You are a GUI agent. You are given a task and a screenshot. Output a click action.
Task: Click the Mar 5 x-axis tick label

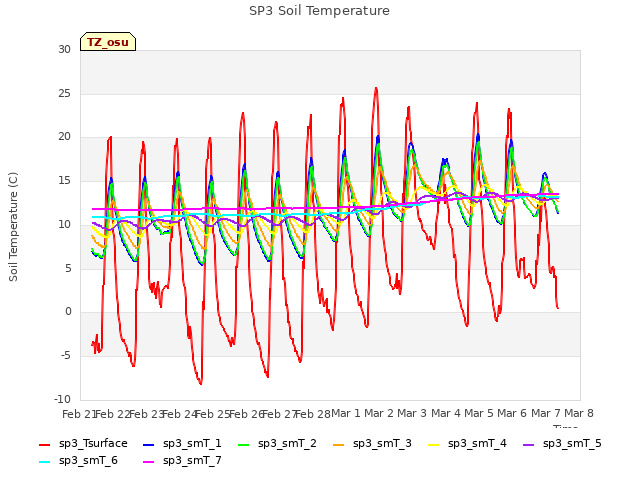pos(479,413)
